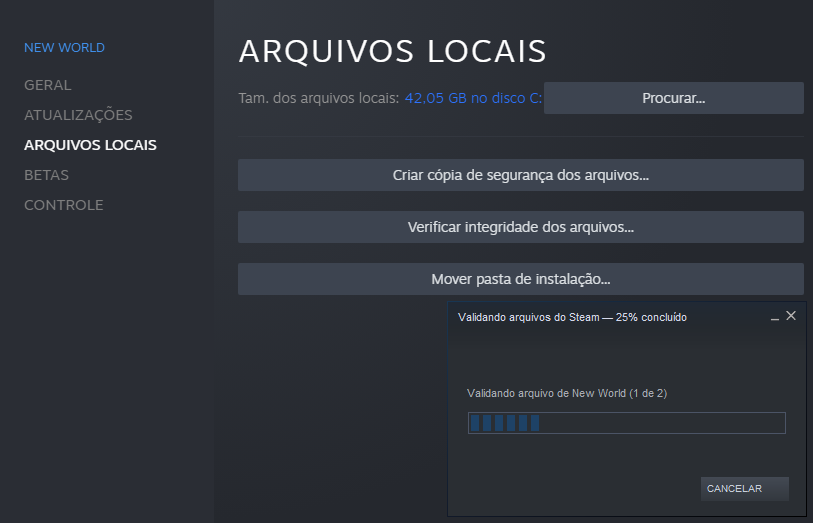Screen dimensions: 813x523
Task: Switch to the ATUALIZAÇÕES section
Action: (x=78, y=115)
